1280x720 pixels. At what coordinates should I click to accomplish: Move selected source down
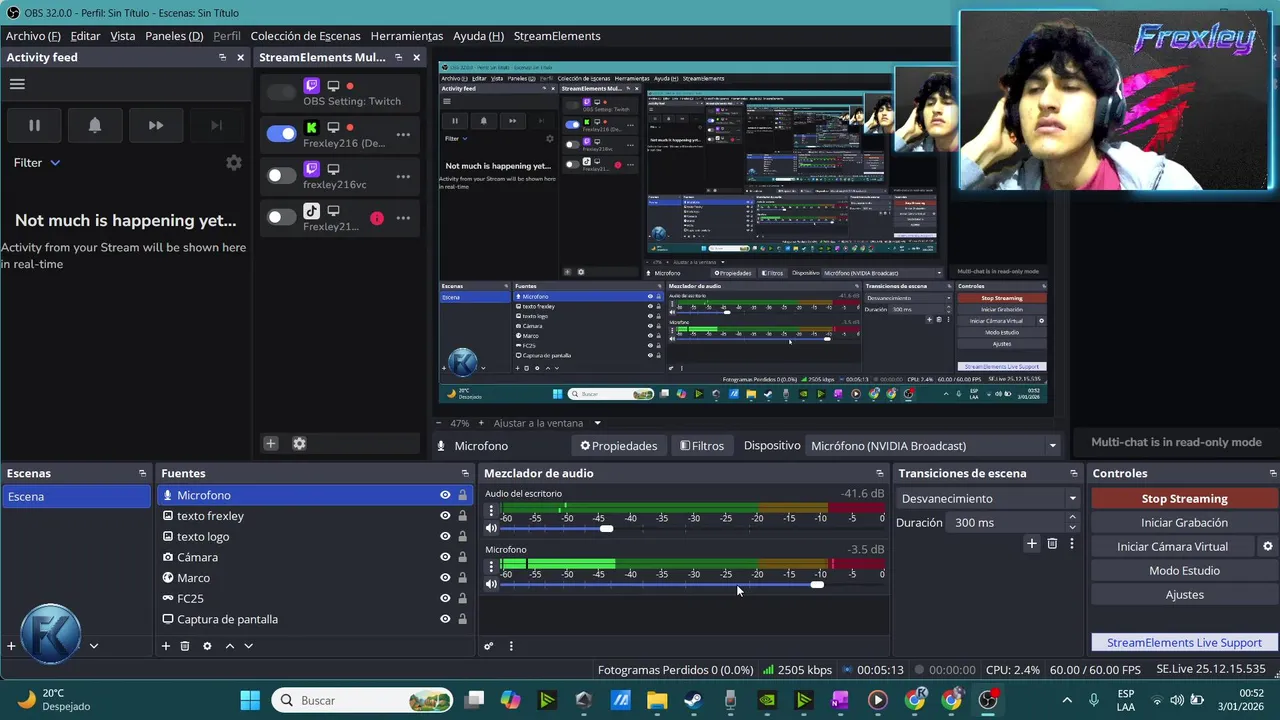click(249, 646)
